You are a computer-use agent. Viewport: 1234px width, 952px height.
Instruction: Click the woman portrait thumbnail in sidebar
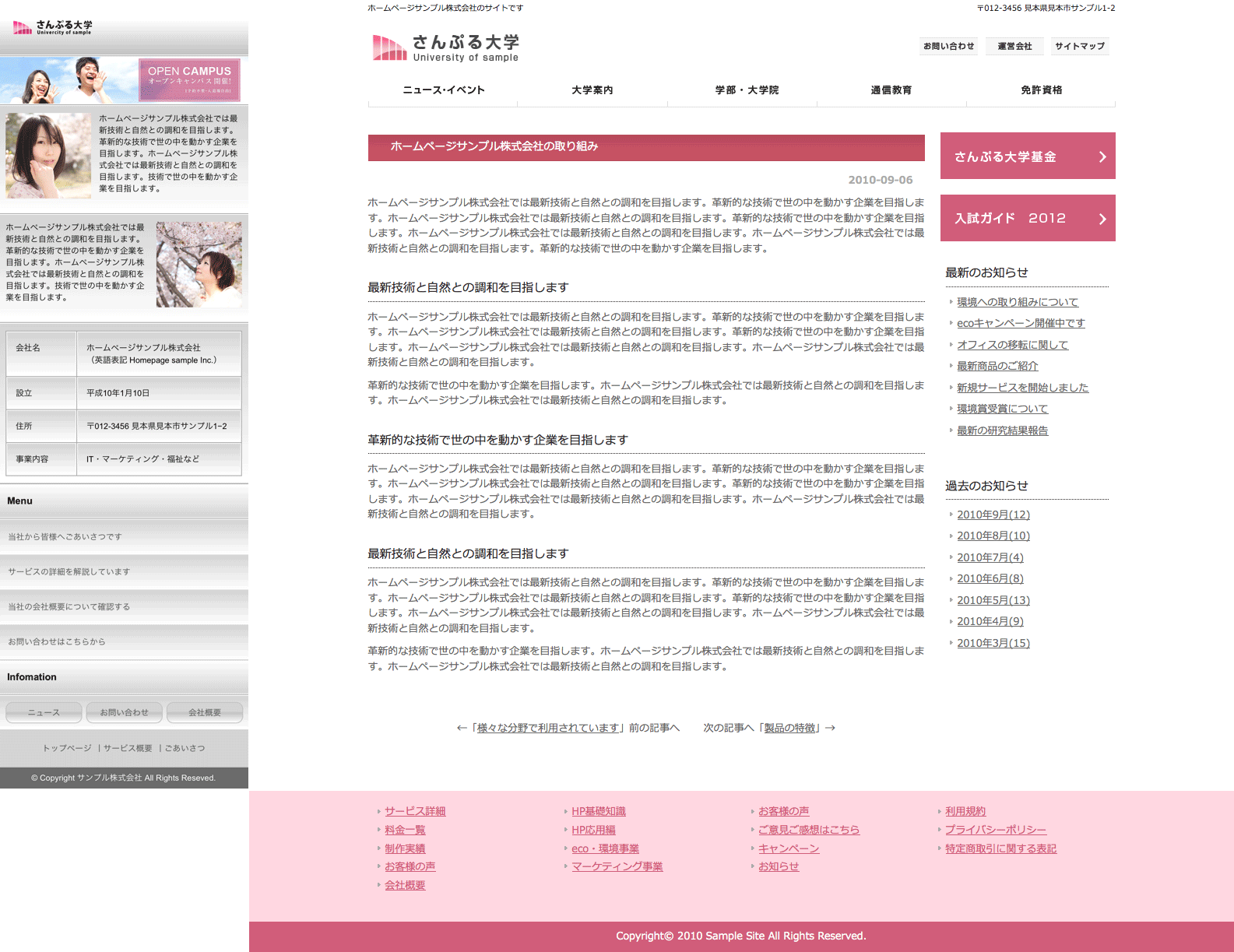tap(48, 156)
